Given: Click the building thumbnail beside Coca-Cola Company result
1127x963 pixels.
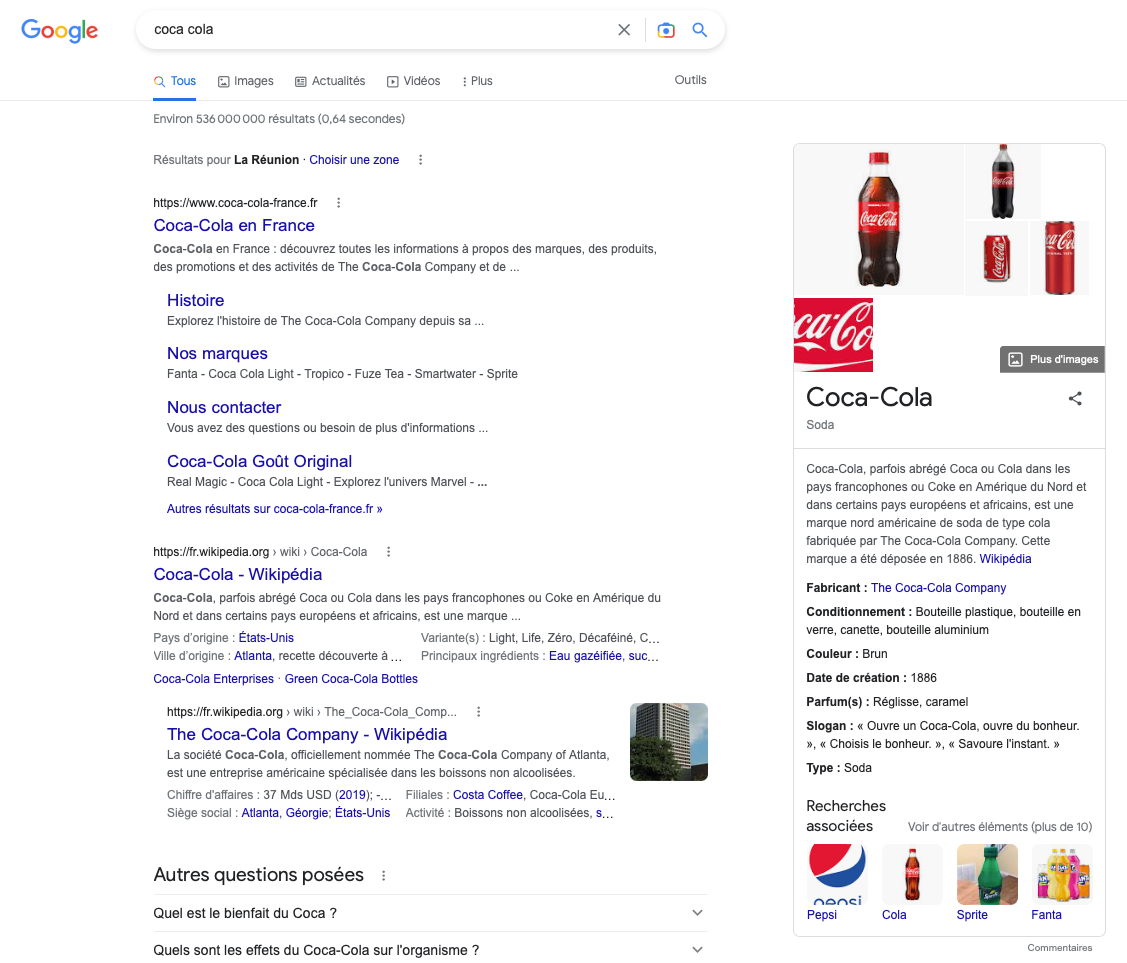Looking at the screenshot, I should 668,742.
